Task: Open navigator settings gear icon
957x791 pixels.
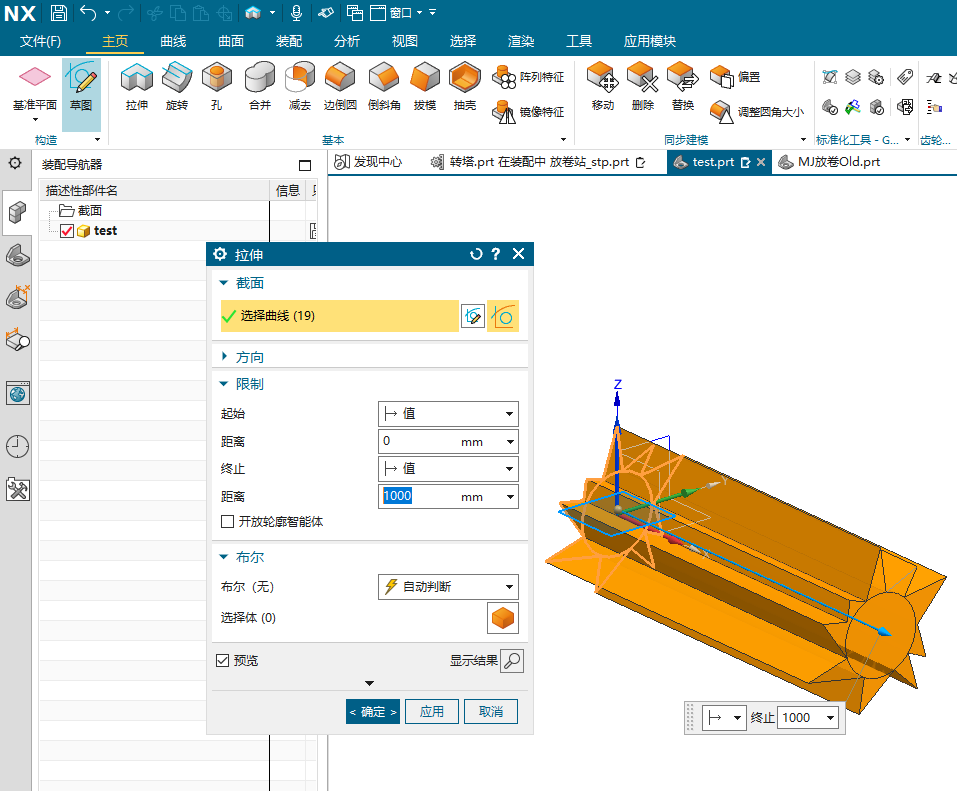Action: tap(15, 163)
